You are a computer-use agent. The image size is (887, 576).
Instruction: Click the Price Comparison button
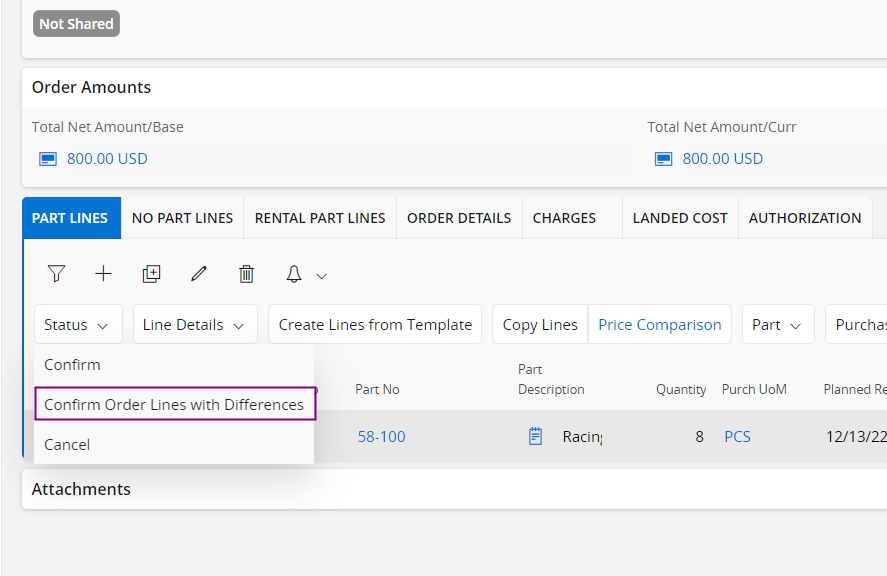tap(659, 325)
